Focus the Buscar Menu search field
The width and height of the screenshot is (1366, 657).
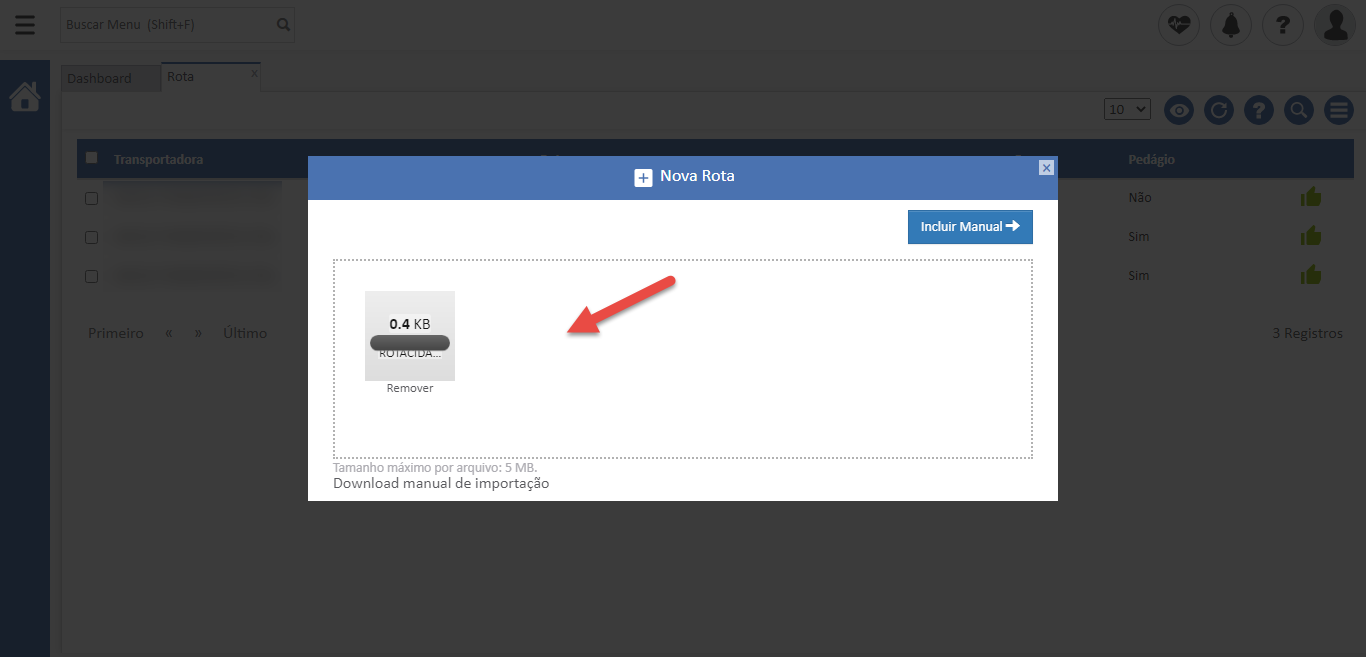coord(168,25)
